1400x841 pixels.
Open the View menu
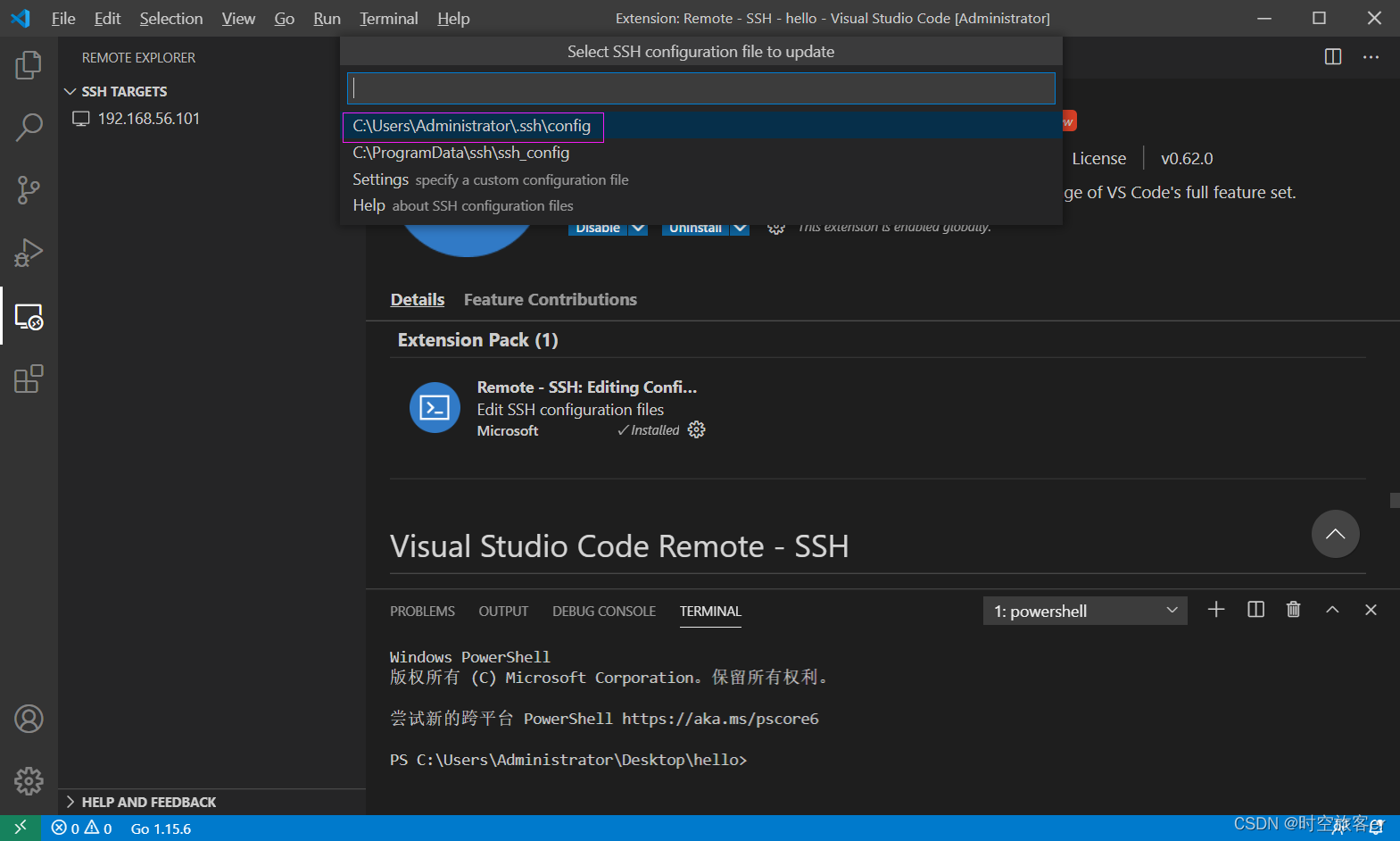(x=238, y=18)
